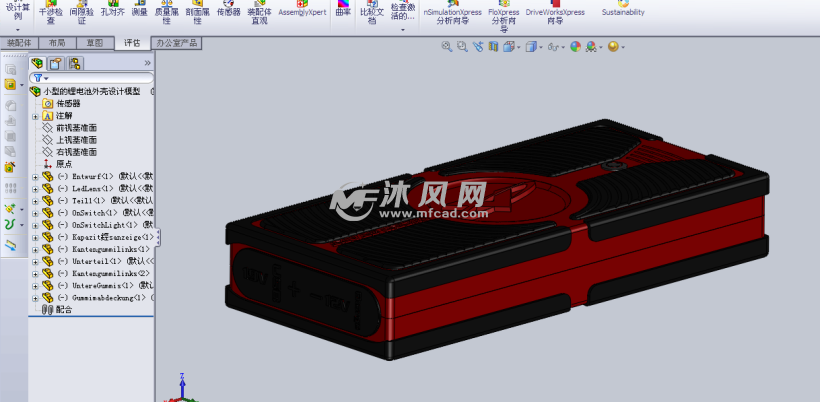Click the green curved path icon in left toolbar
Screen dimensions: 820x402
point(10,225)
